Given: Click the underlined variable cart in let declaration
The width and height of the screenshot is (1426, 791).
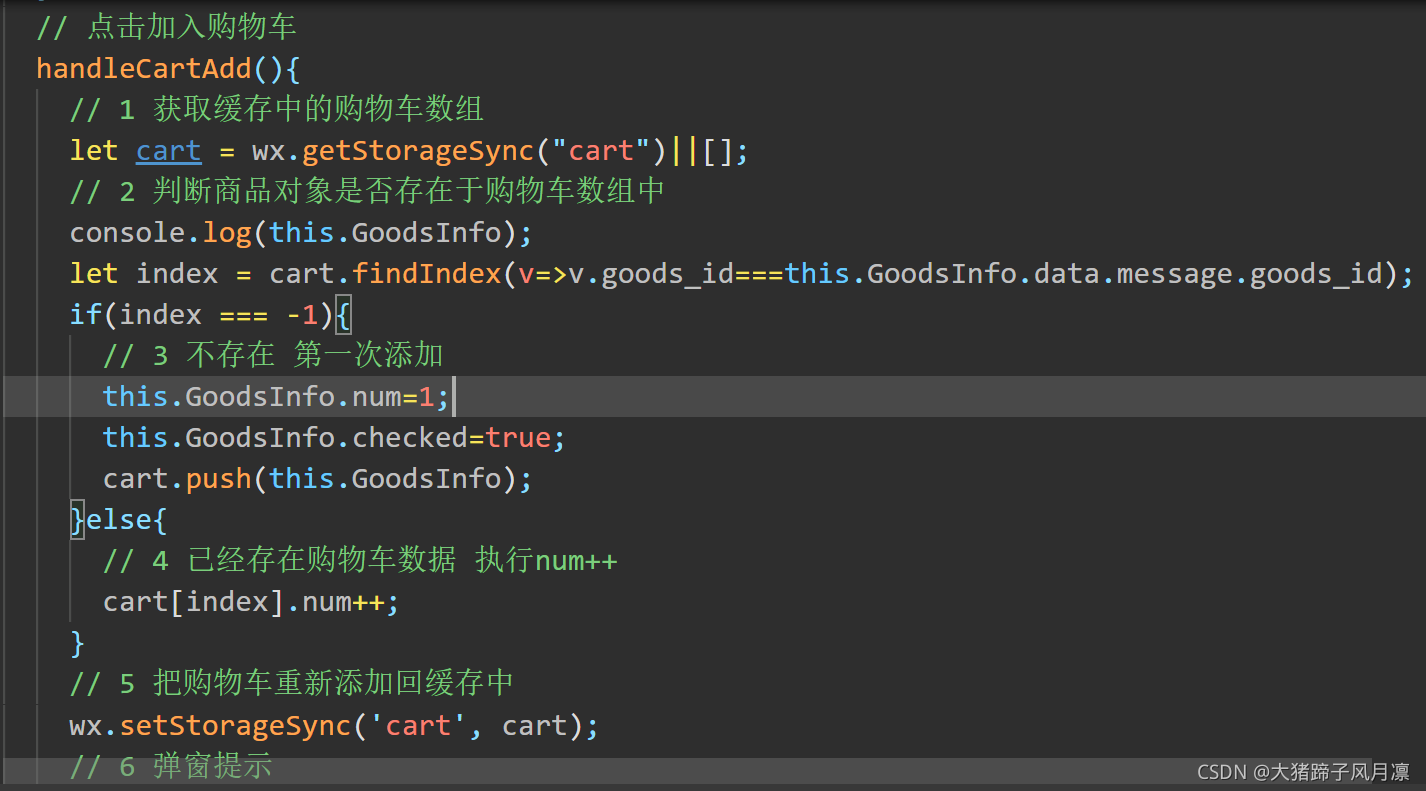Looking at the screenshot, I should tap(169, 151).
